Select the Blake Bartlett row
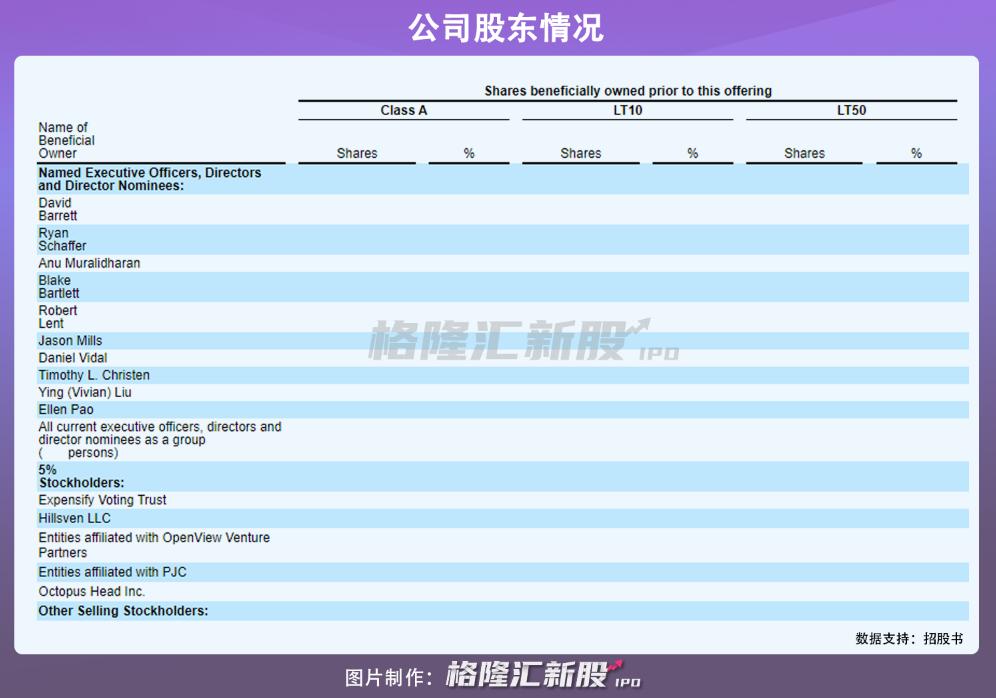This screenshot has height=698, width=996. pos(502,286)
